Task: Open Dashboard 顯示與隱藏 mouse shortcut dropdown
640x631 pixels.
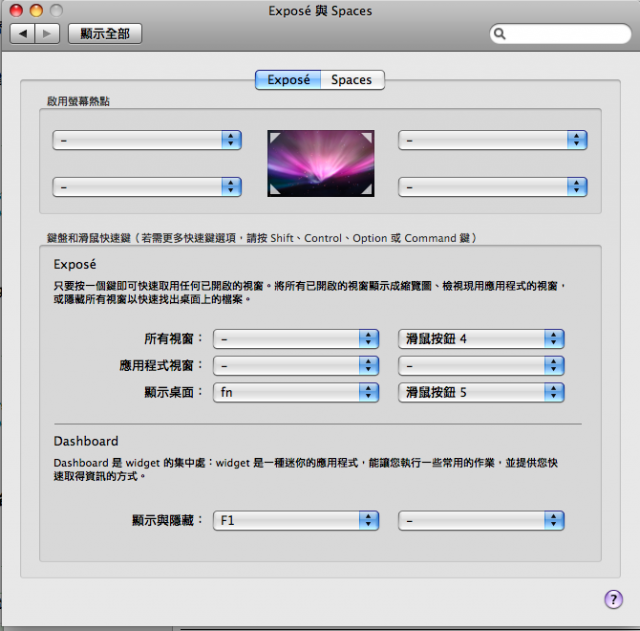Action: (481, 520)
